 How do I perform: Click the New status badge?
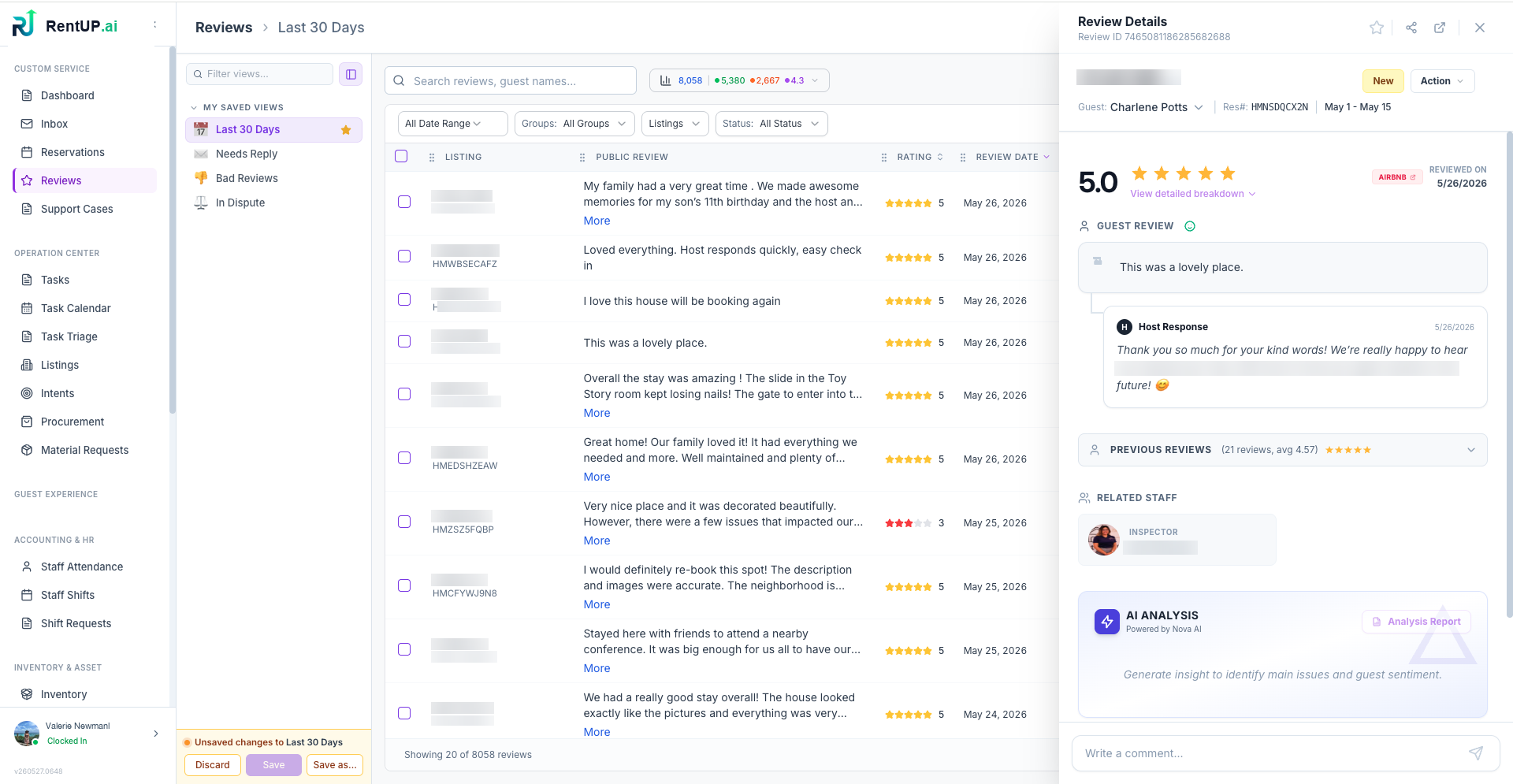pyautogui.click(x=1383, y=81)
